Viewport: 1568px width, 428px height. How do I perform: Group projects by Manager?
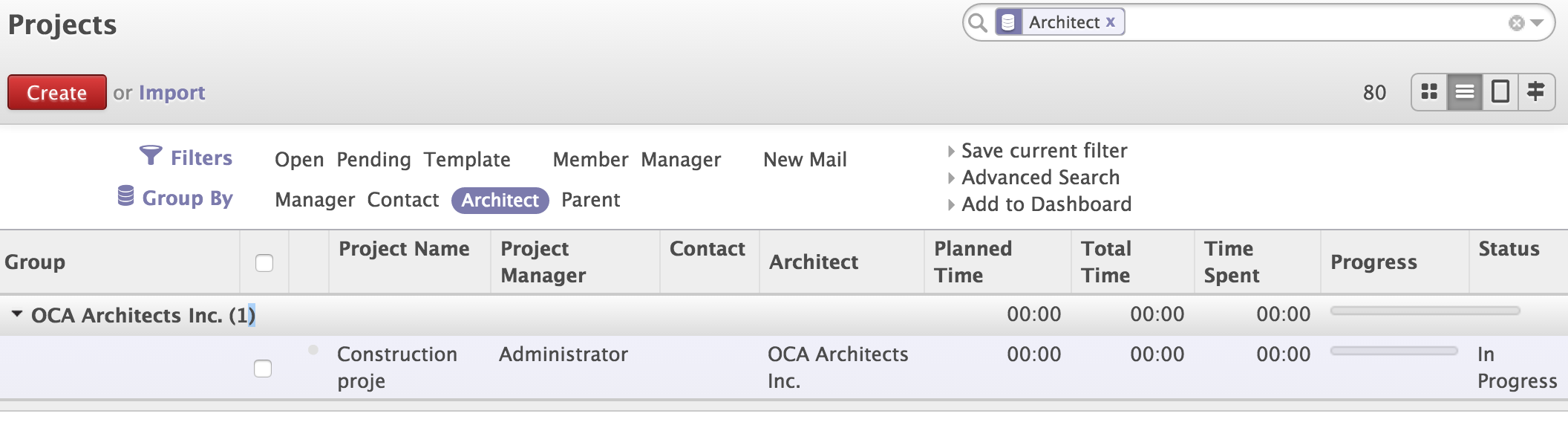[315, 200]
